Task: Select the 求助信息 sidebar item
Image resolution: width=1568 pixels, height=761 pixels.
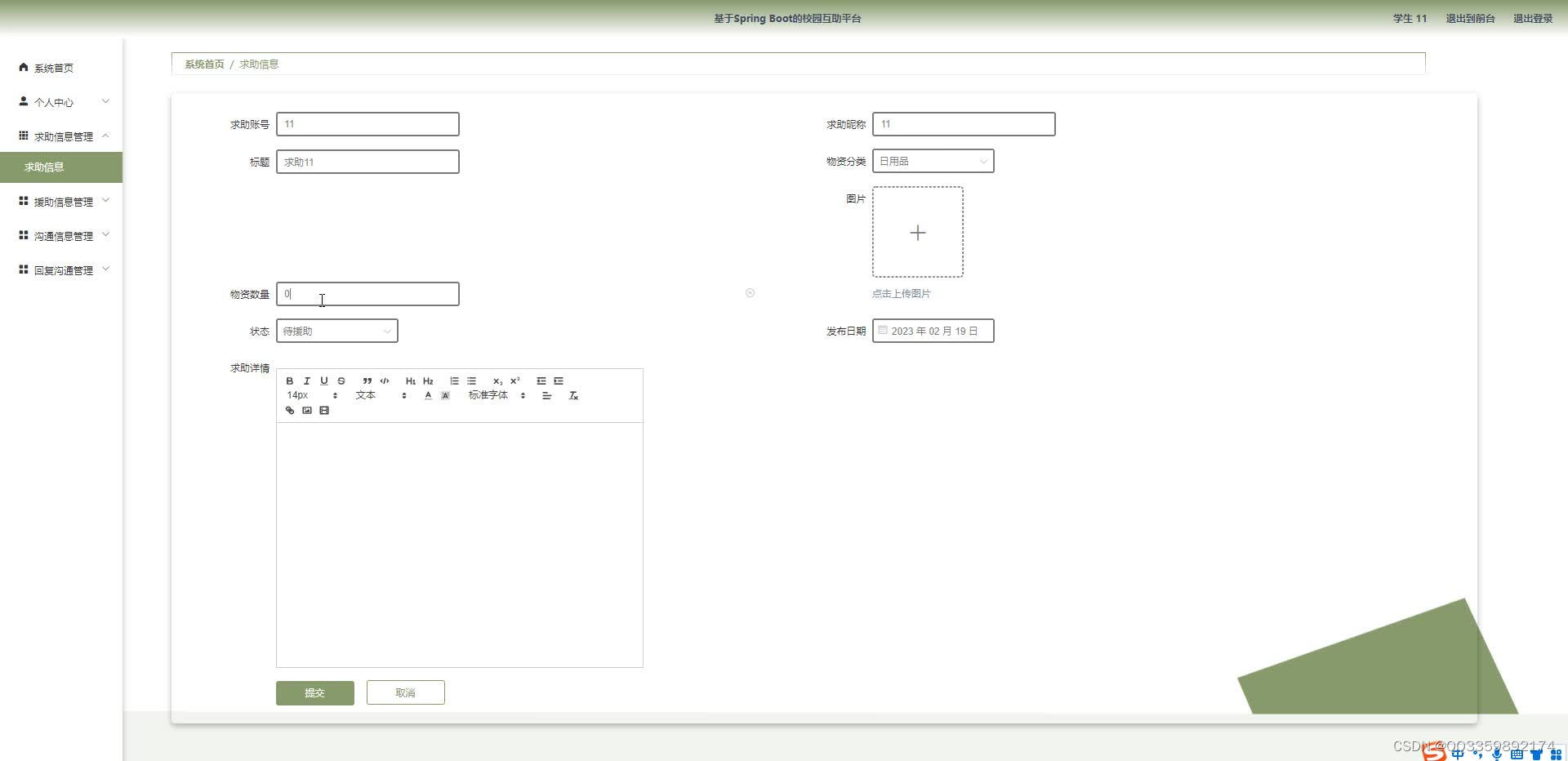Action: point(61,167)
